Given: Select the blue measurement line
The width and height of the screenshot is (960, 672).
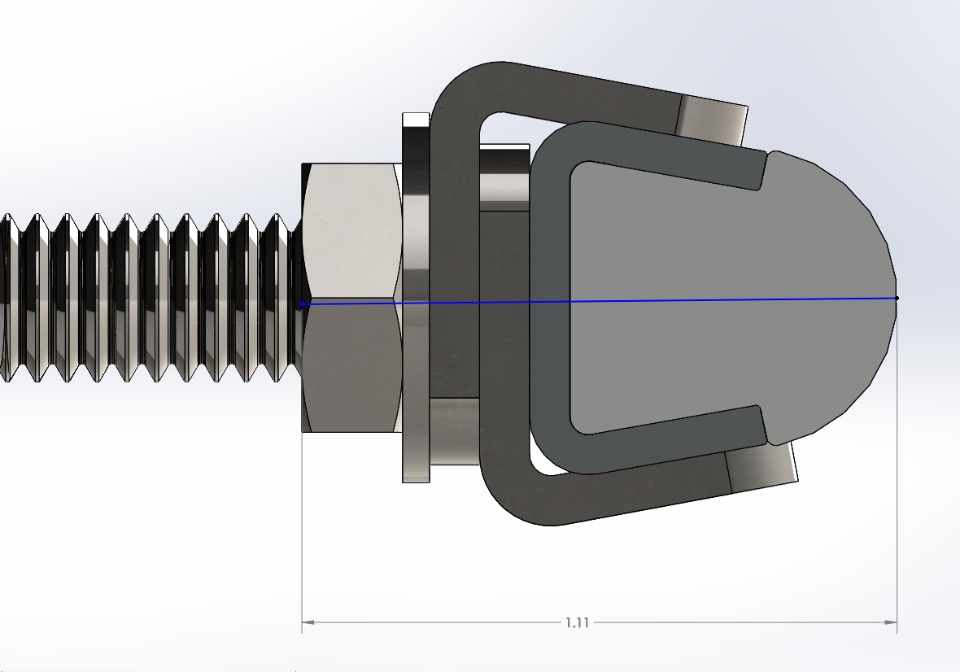Looking at the screenshot, I should [x=599, y=301].
